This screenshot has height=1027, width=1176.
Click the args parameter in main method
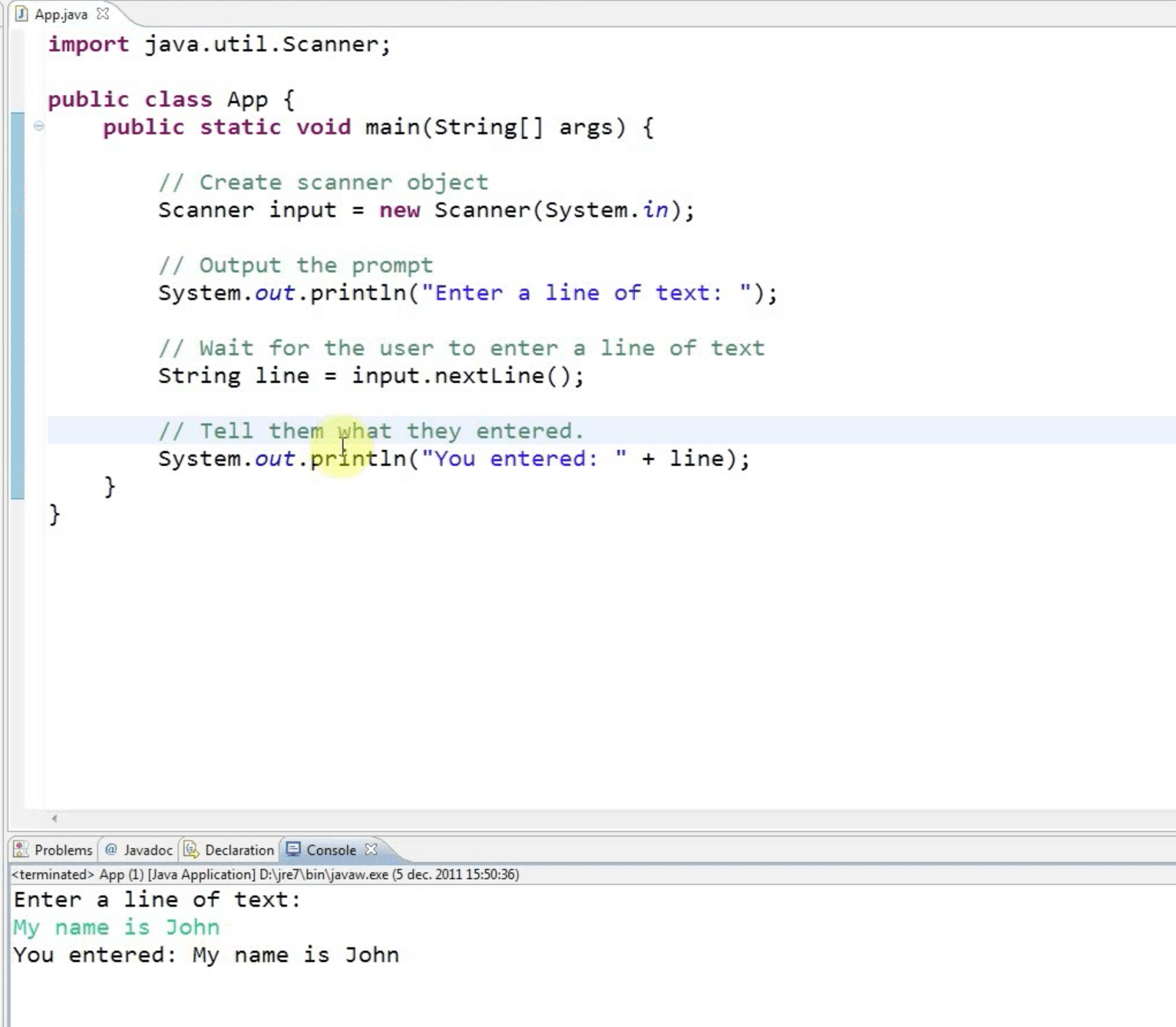[x=586, y=127]
